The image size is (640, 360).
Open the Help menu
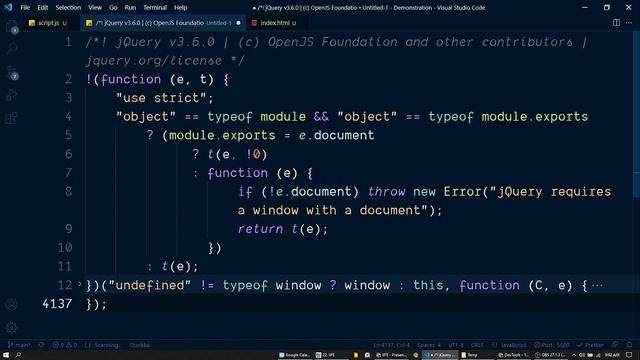click(180, 7)
